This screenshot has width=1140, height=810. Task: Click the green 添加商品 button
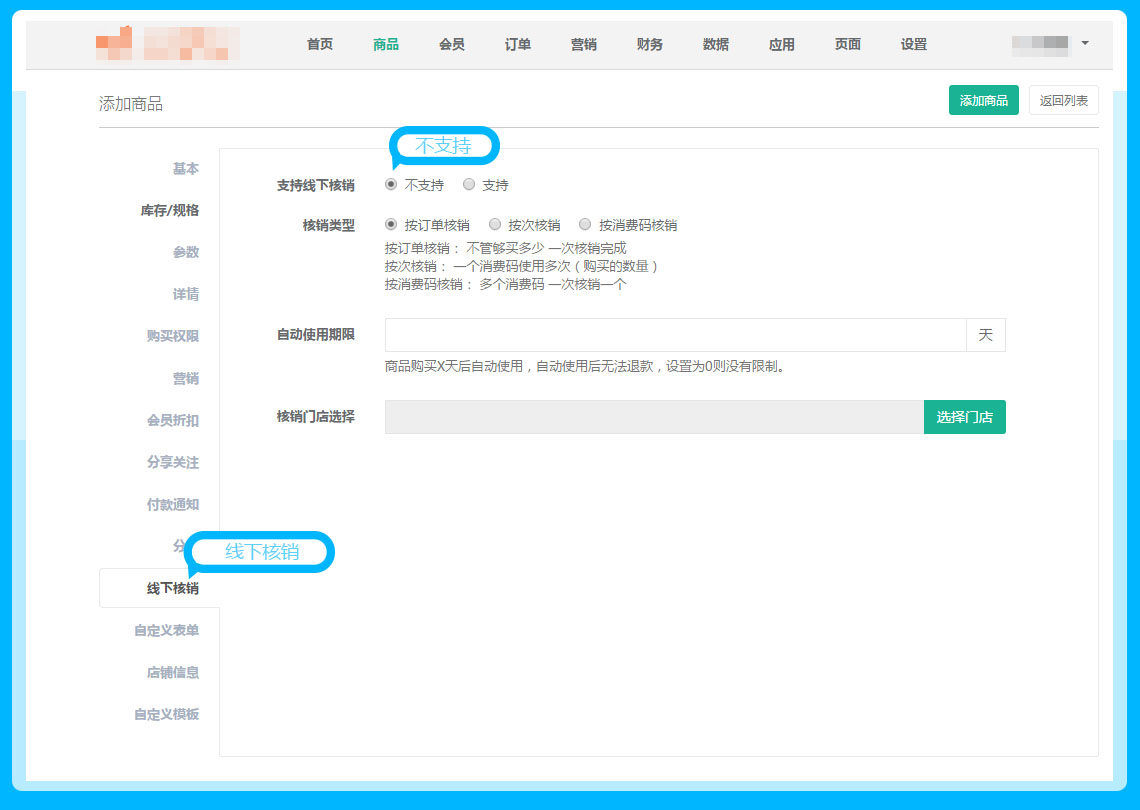(983, 100)
